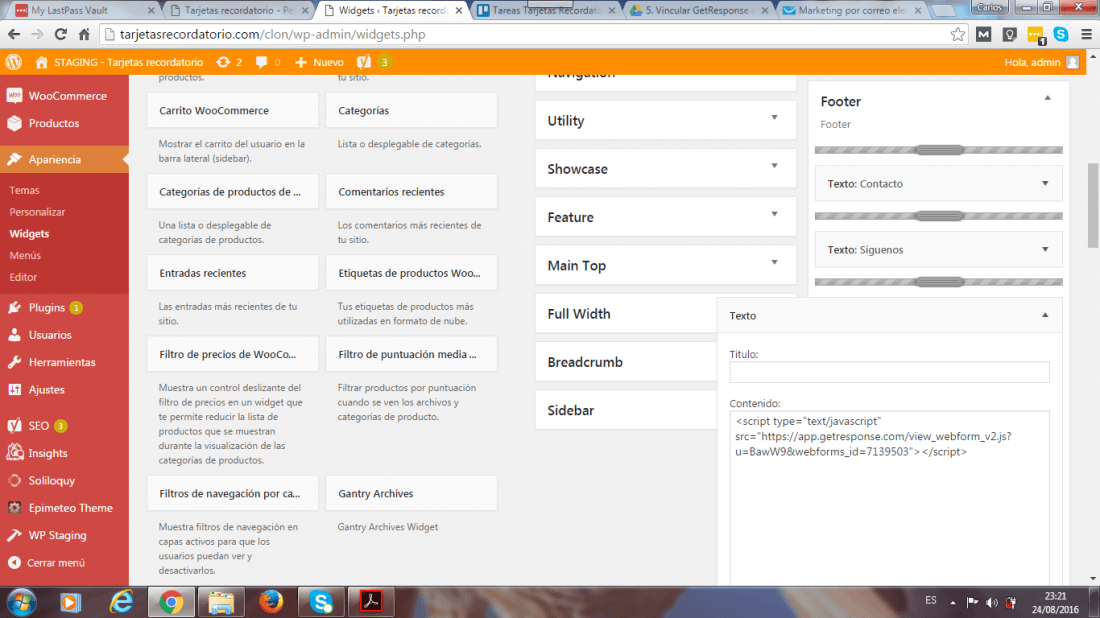The height and width of the screenshot is (618, 1100).
Task: Click the Skype extension icon in Chrome
Action: 1061,34
